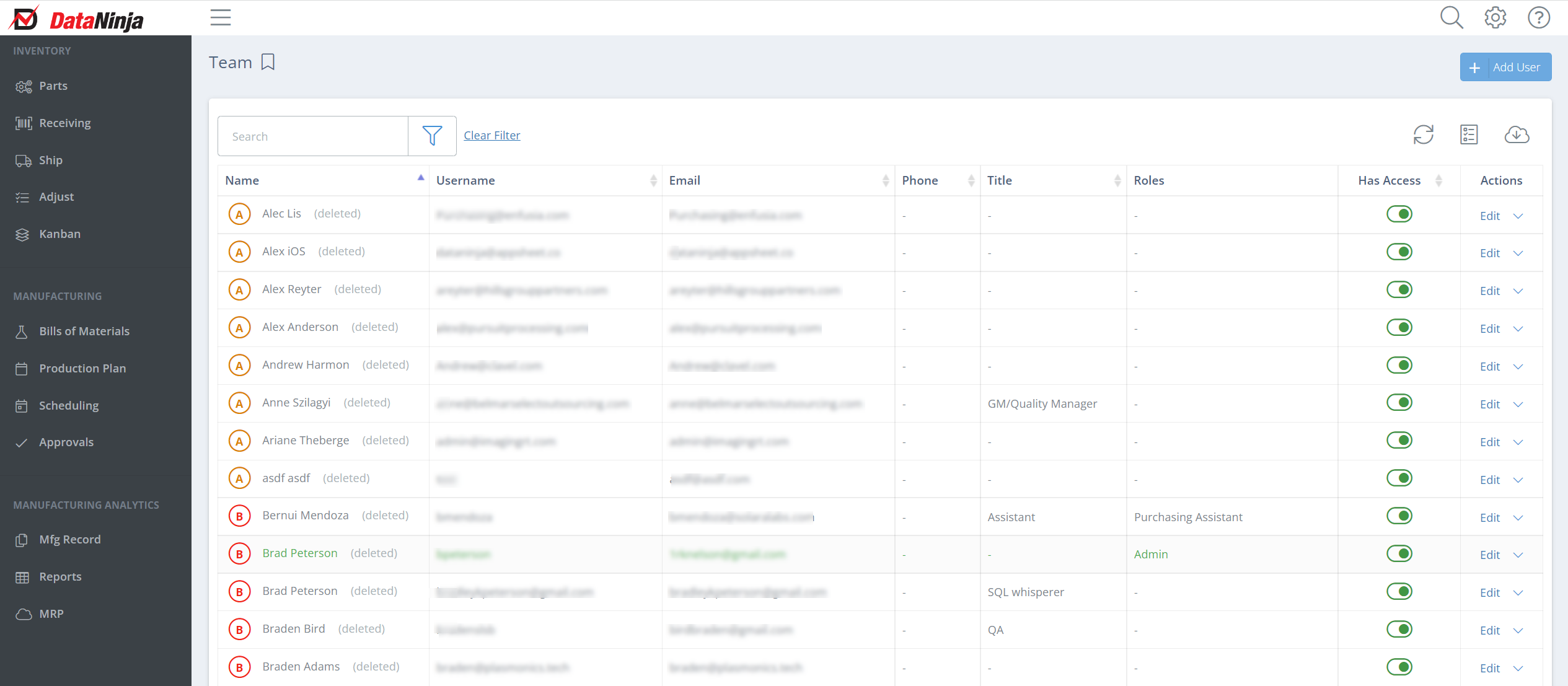Click the help question mark icon
Image resolution: width=1568 pixels, height=686 pixels.
1538,17
